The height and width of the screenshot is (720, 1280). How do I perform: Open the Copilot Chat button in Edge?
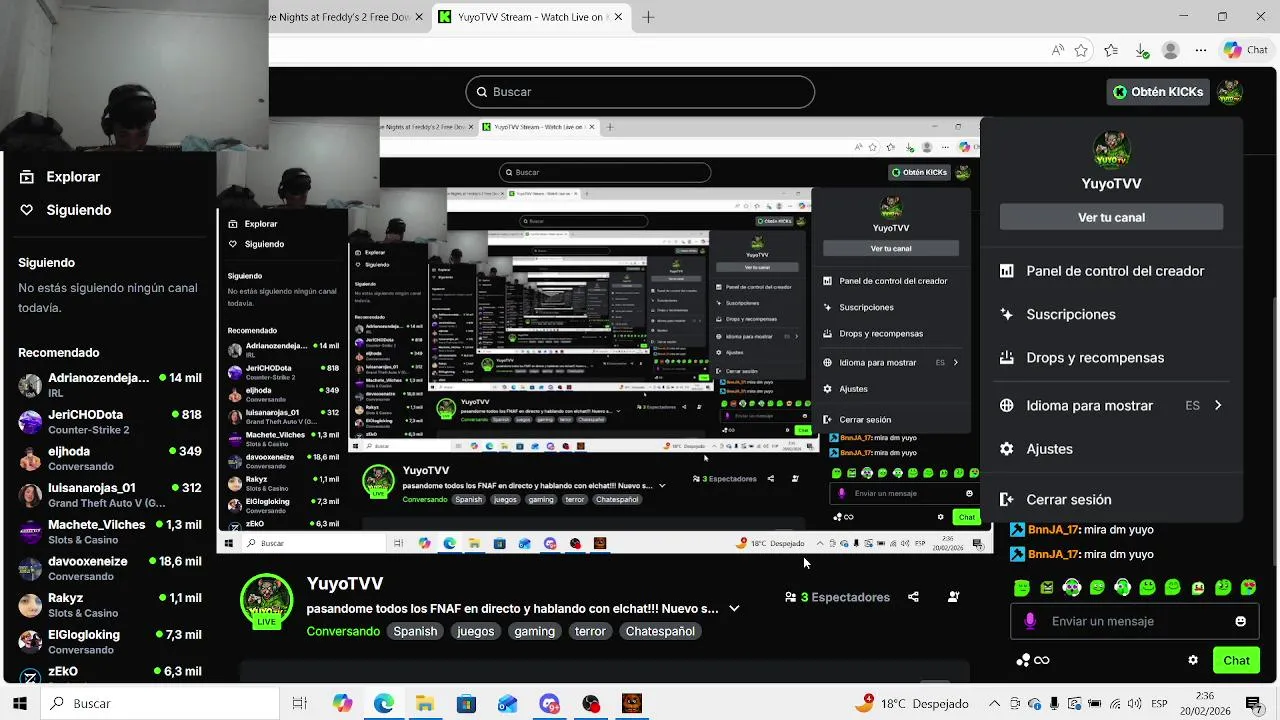click(1245, 50)
